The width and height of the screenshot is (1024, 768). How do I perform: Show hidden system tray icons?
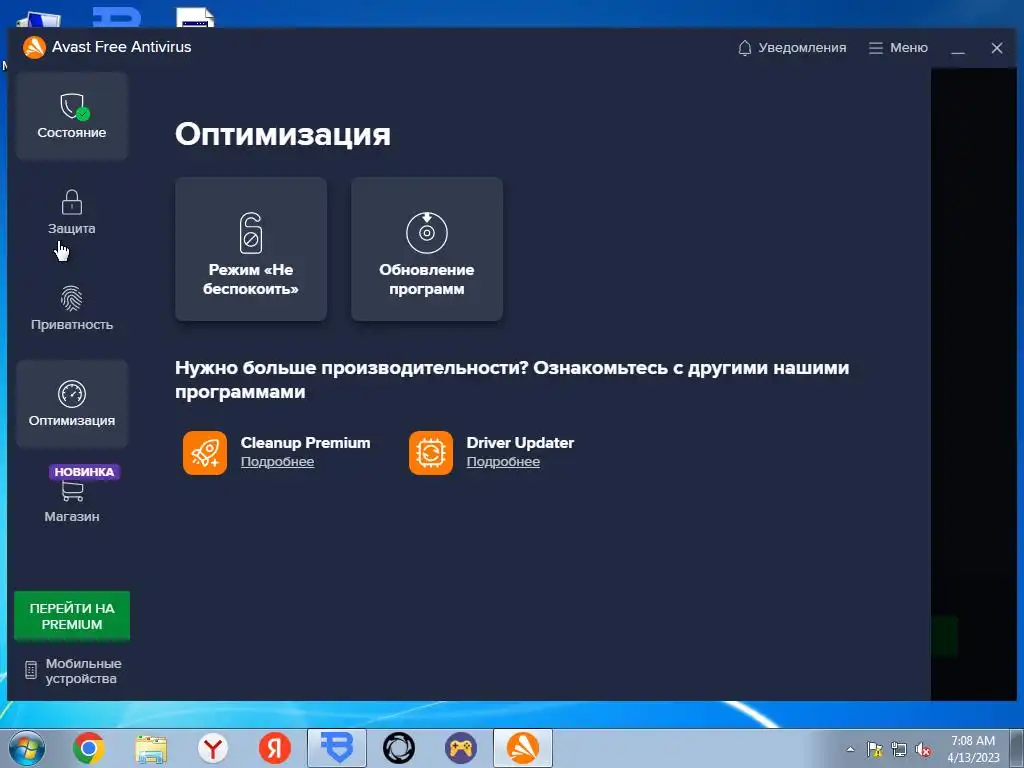click(x=850, y=749)
